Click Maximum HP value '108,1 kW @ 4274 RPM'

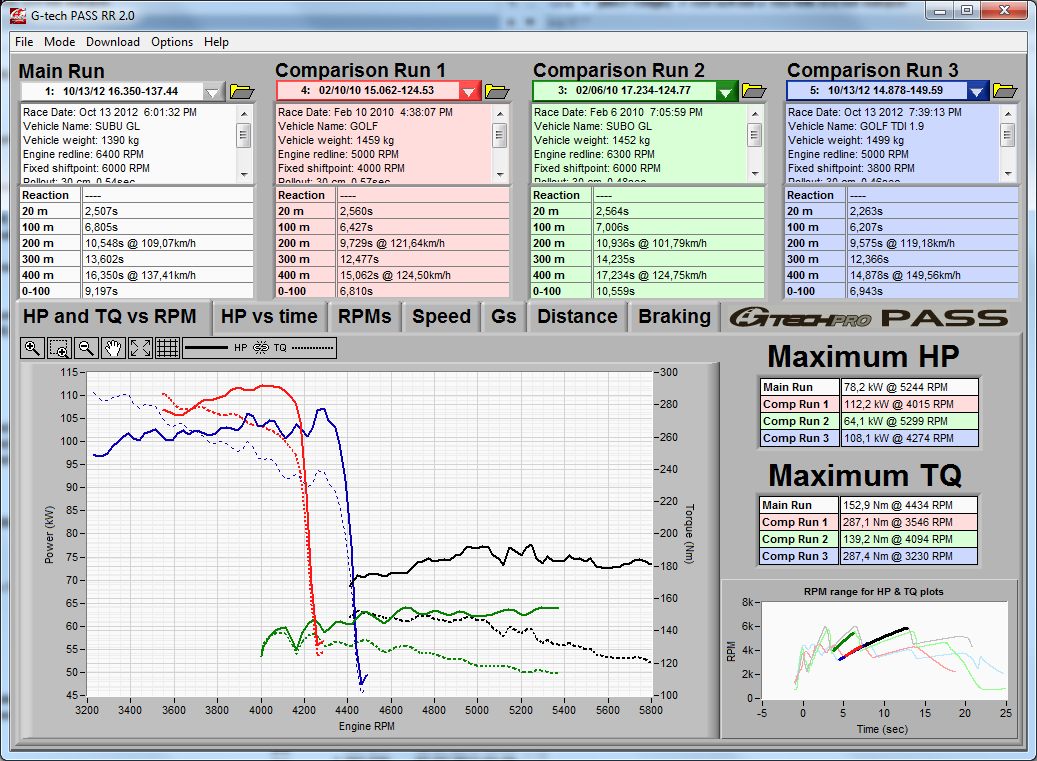(909, 438)
